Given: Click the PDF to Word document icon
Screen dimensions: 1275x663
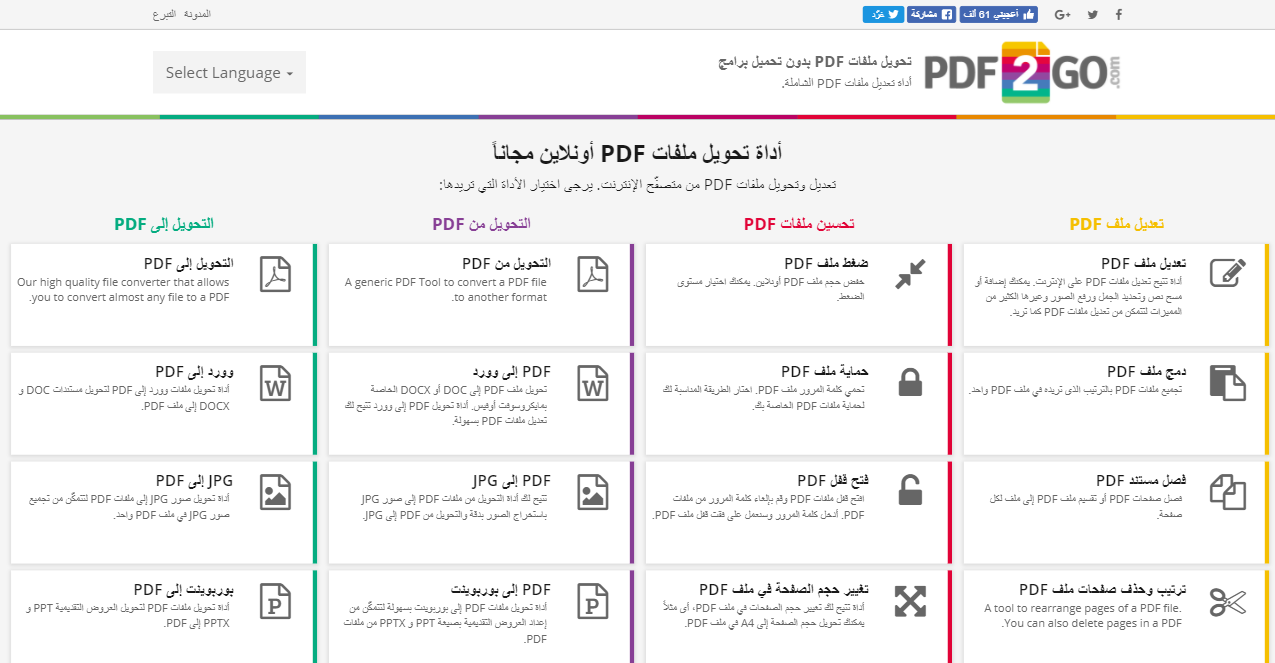Looking at the screenshot, I should pyautogui.click(x=593, y=382).
